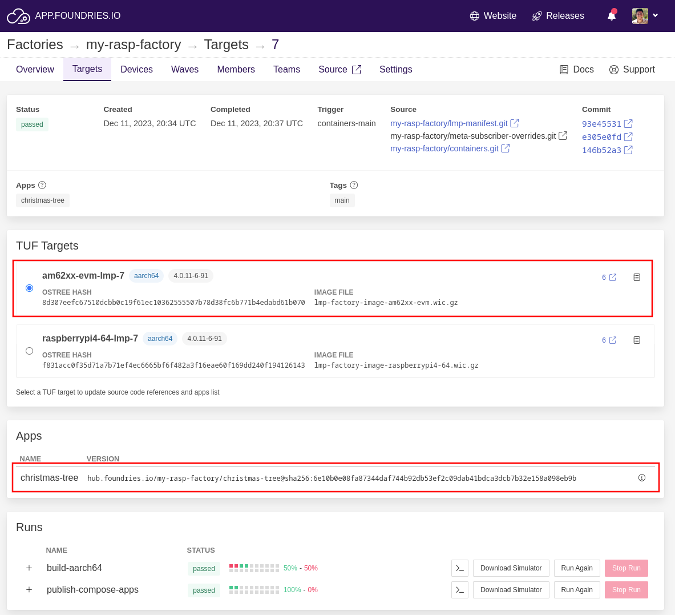Open document icon for raspberrypi4-64-lmp-7 target
Image resolution: width=675 pixels, height=615 pixels.
pyautogui.click(x=636, y=340)
